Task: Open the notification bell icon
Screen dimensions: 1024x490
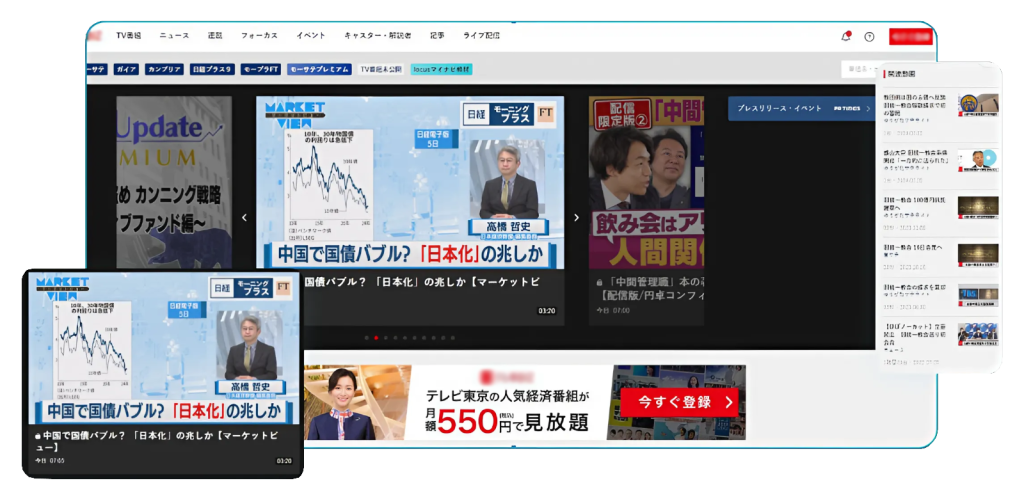Action: pos(846,37)
